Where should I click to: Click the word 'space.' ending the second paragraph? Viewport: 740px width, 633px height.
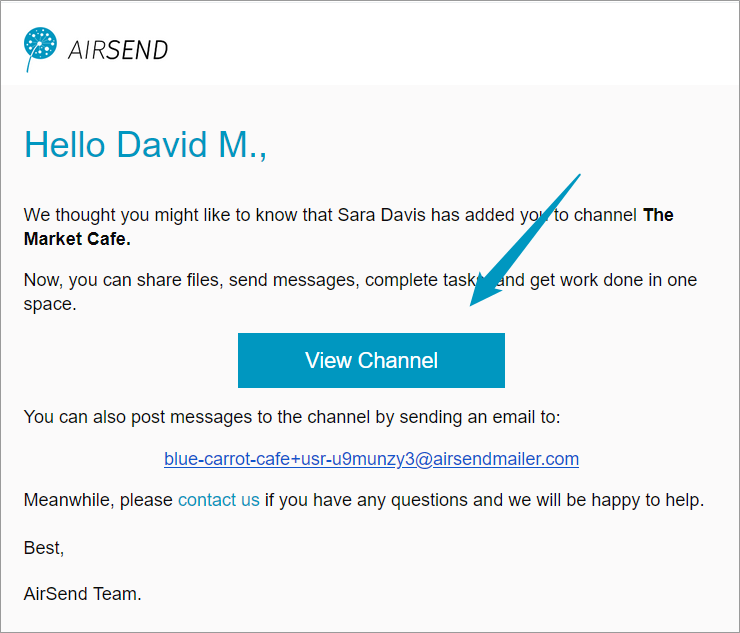click(50, 304)
